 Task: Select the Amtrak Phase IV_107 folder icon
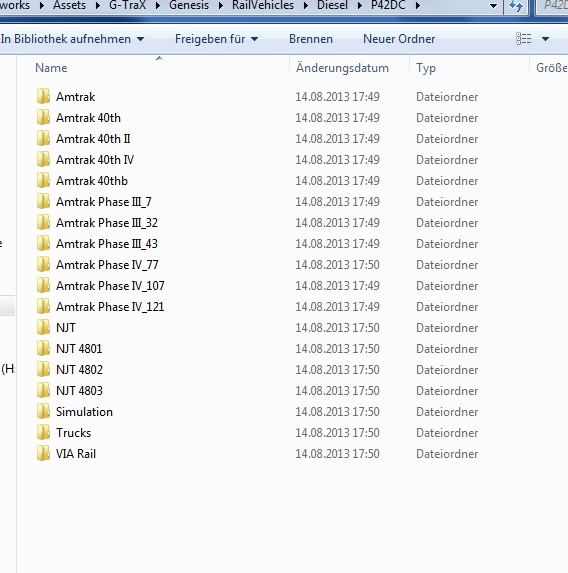(43, 286)
